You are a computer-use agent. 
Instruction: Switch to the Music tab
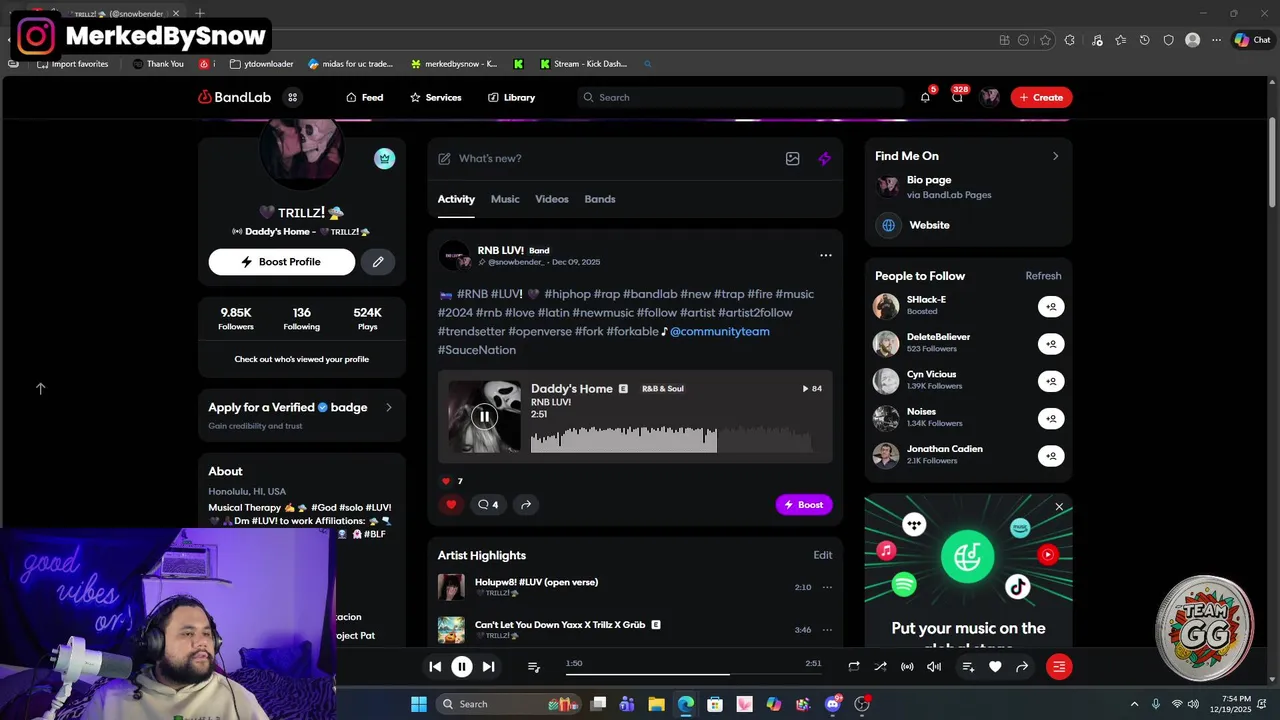tap(505, 199)
